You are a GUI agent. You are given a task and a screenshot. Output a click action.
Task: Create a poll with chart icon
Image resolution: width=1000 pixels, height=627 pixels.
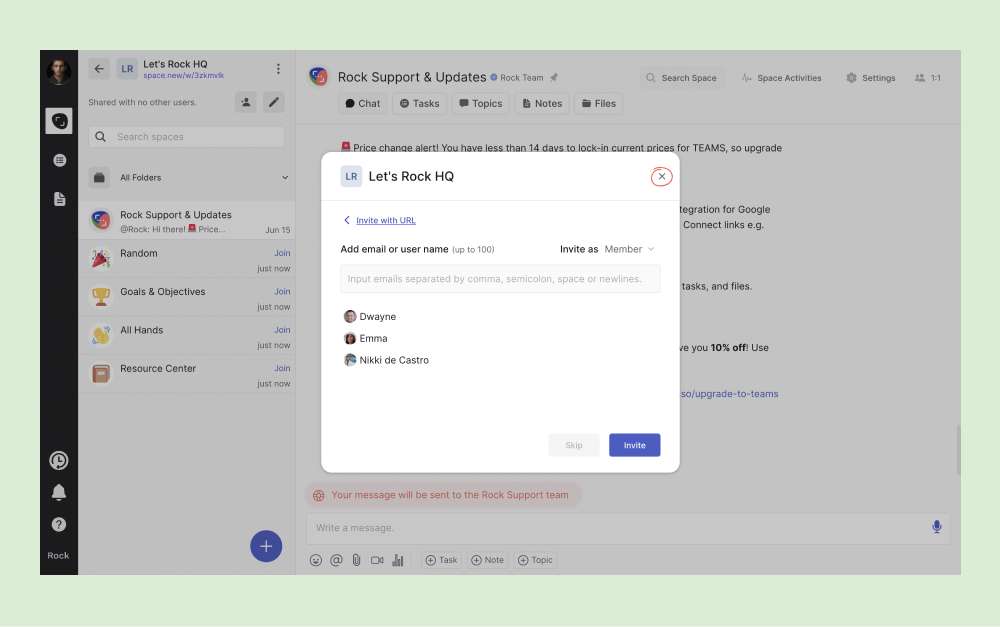pyautogui.click(x=398, y=560)
